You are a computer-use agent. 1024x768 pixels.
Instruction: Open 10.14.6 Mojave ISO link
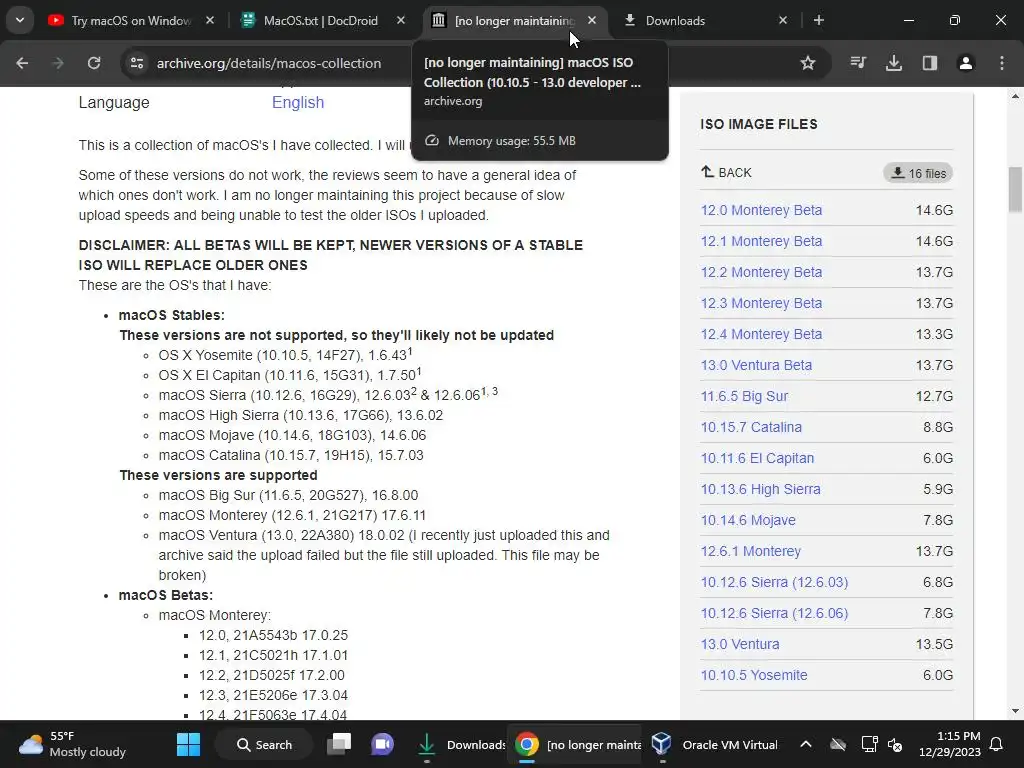point(748,520)
